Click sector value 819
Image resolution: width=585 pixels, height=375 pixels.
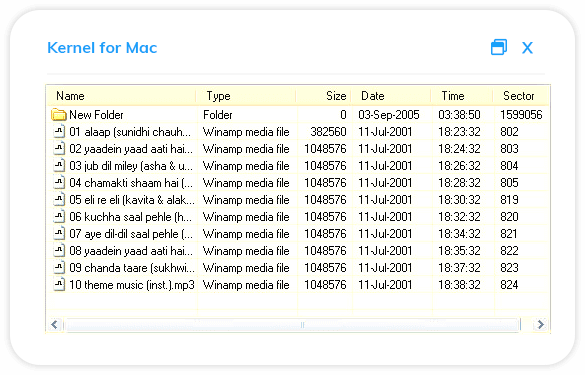tap(509, 200)
